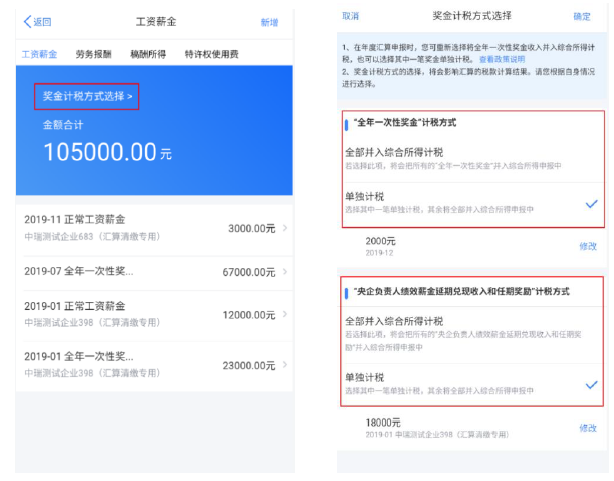This screenshot has width=614, height=481.
Task: Tap 新增 to add an income record
Action: pos(269,22)
